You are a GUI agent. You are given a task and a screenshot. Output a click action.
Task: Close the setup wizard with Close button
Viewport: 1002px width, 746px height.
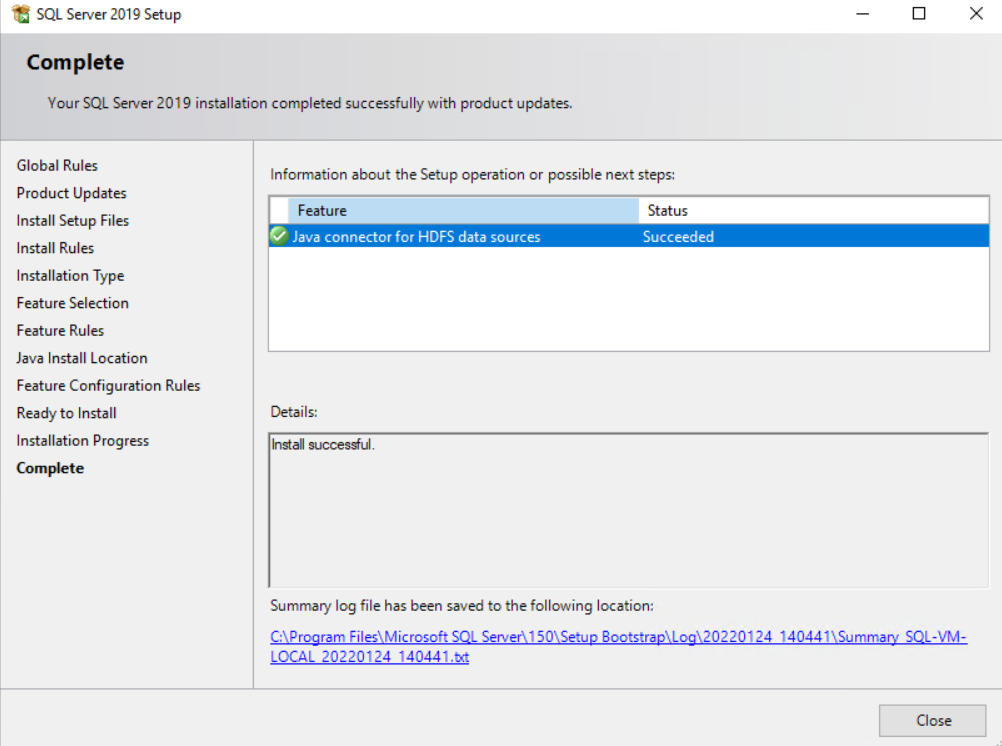click(932, 720)
